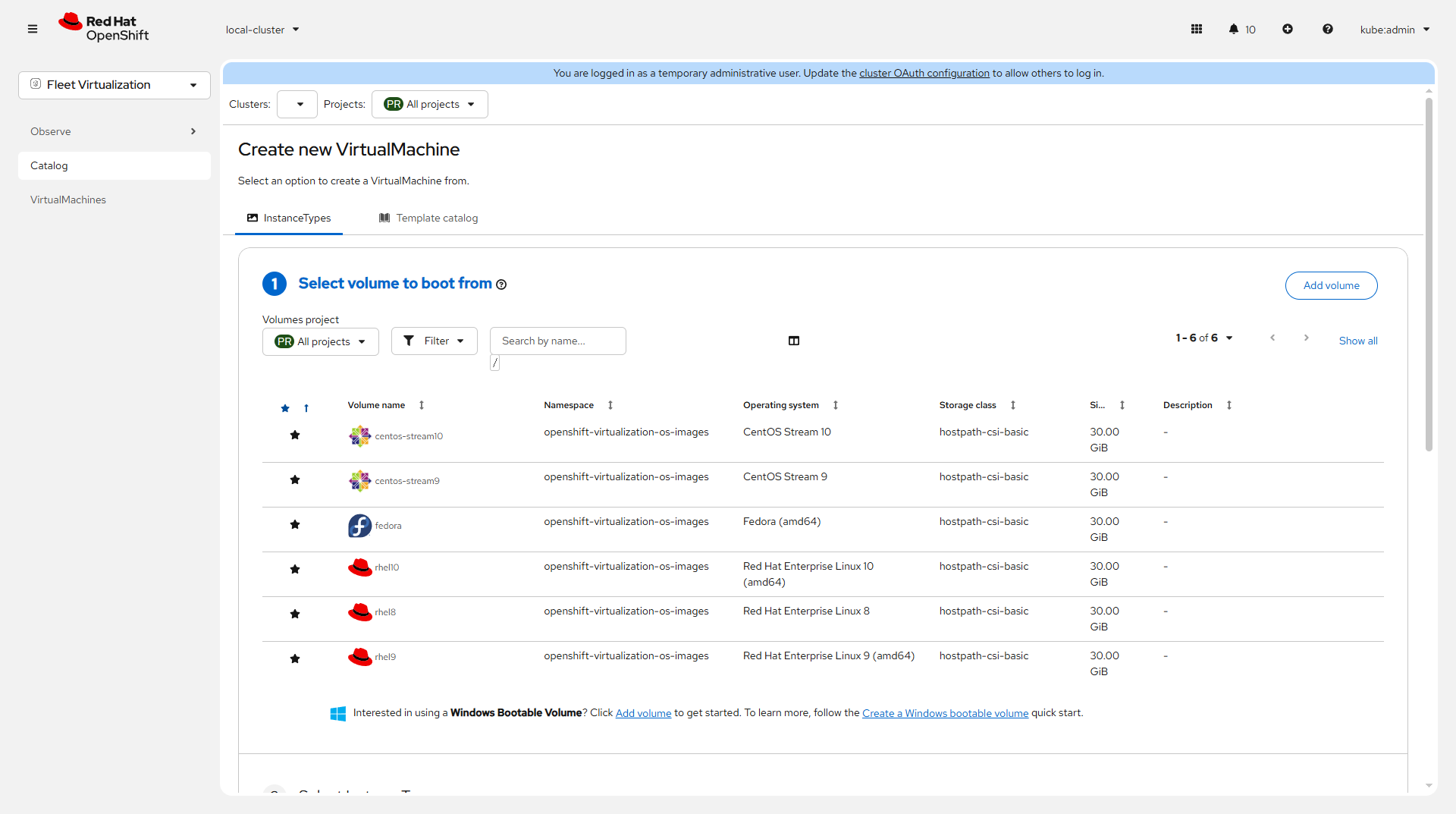This screenshot has width=1456, height=814.
Task: Select the fedora volume name
Action: [x=388, y=526]
